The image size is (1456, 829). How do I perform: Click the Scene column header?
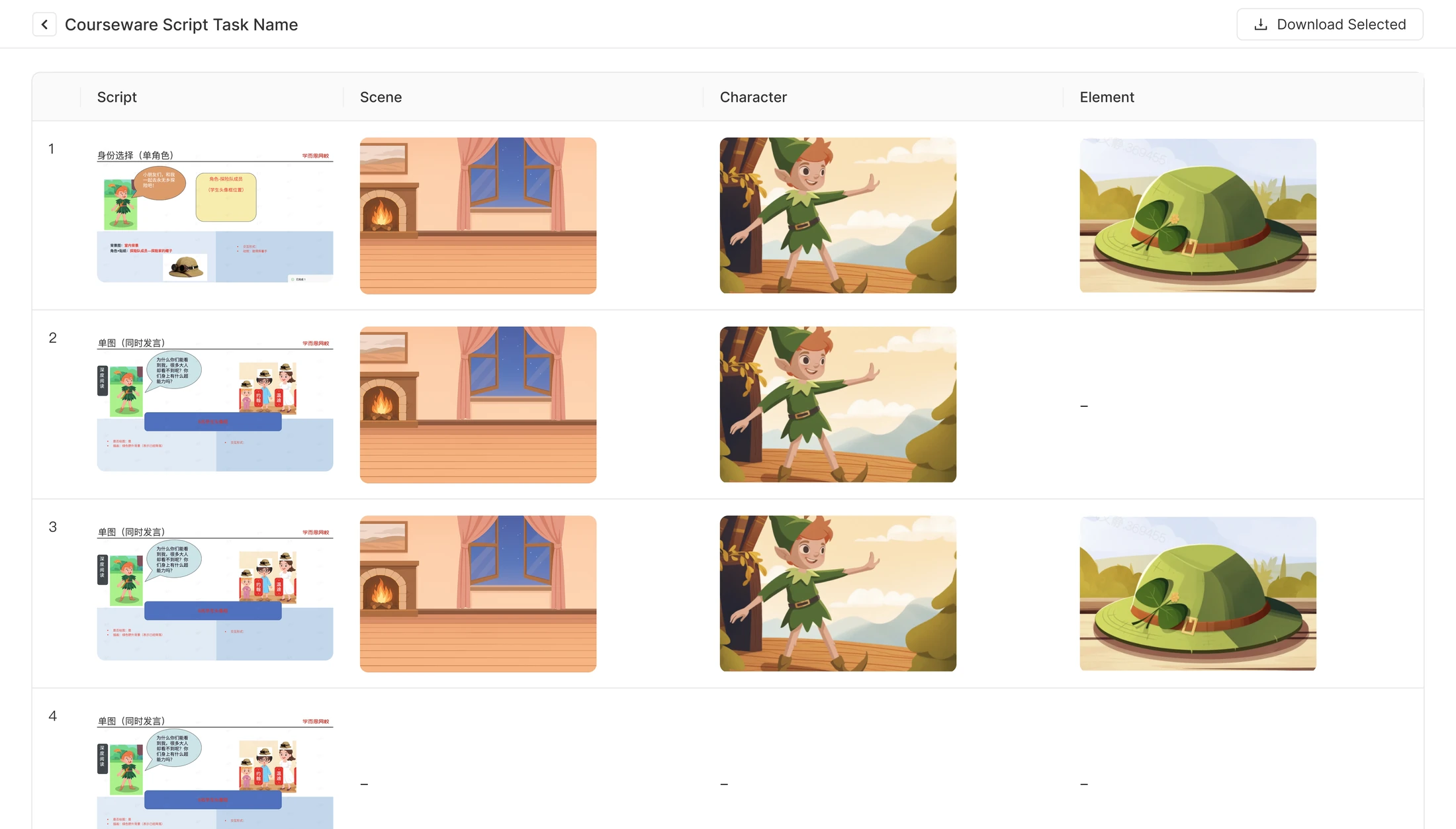pos(381,97)
